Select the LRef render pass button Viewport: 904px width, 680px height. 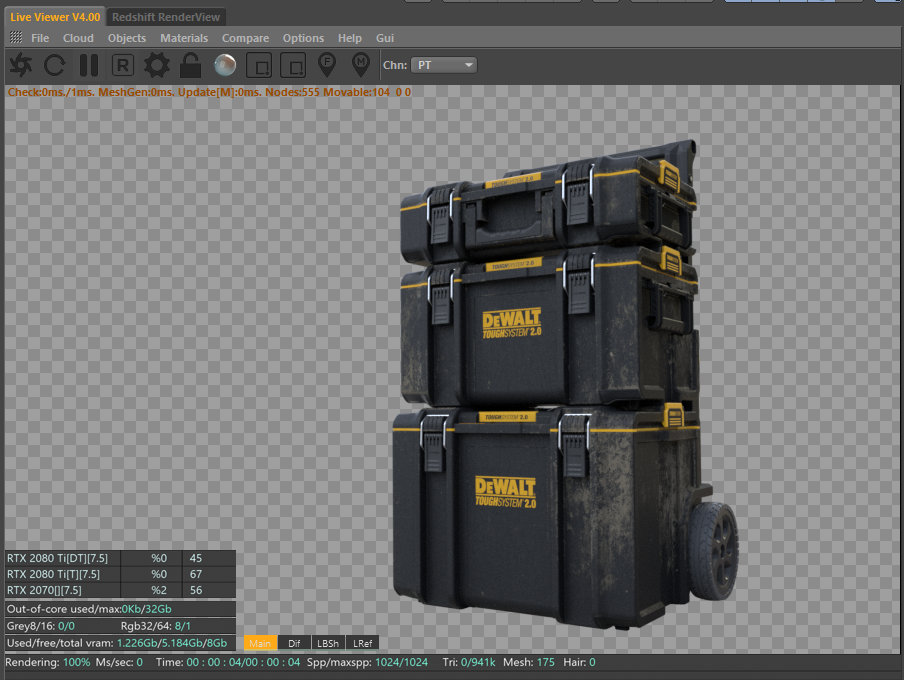362,643
